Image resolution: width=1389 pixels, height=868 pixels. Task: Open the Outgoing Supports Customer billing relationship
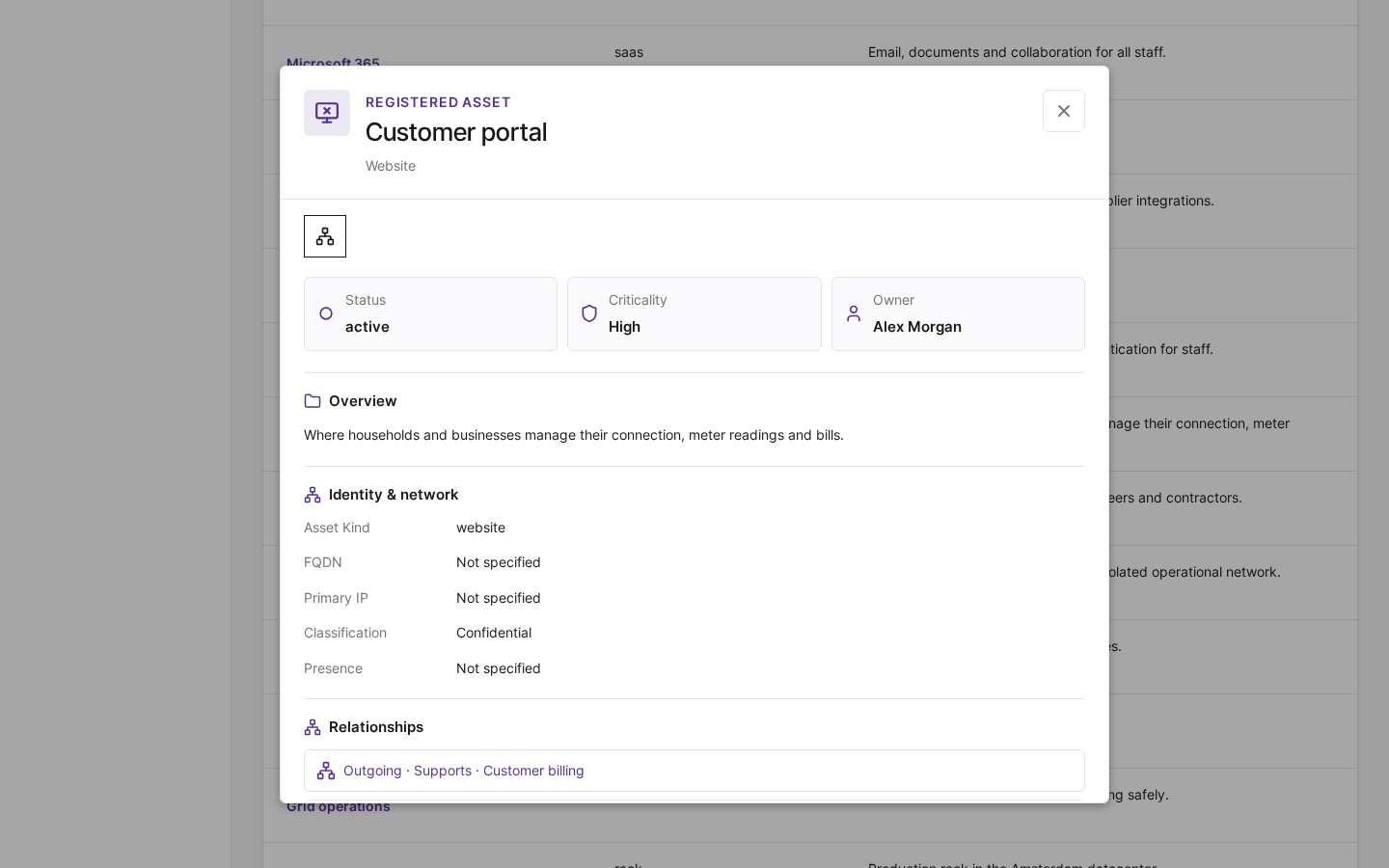694,771
